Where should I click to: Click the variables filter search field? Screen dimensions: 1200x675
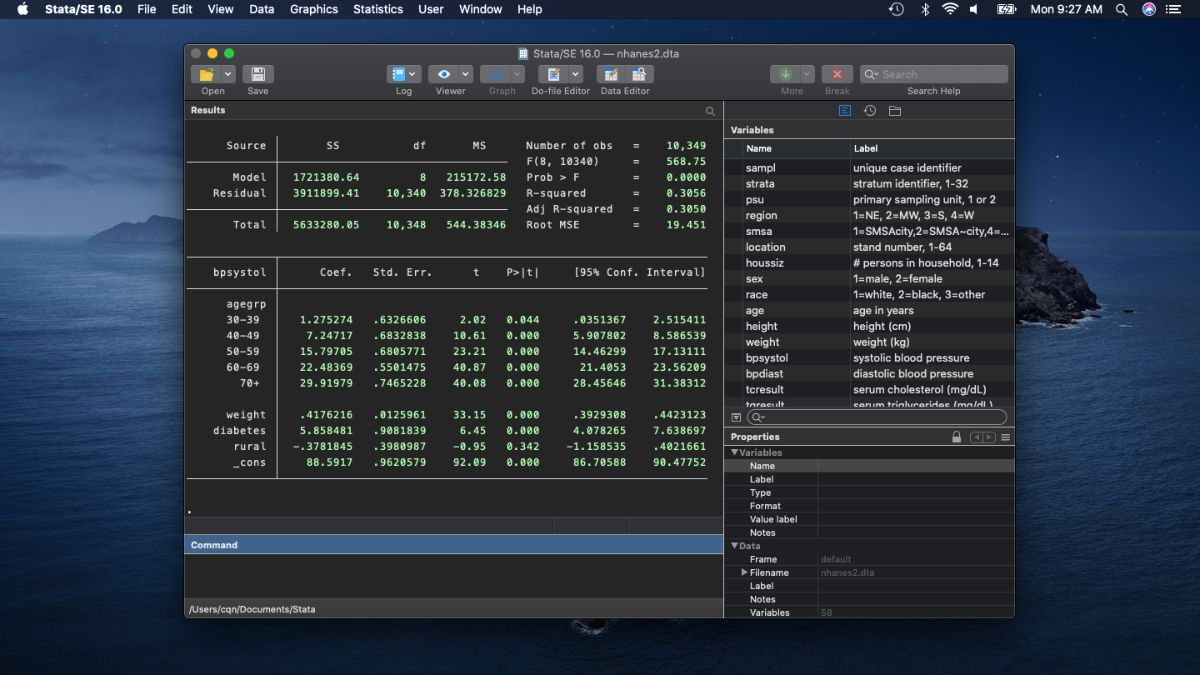877,417
